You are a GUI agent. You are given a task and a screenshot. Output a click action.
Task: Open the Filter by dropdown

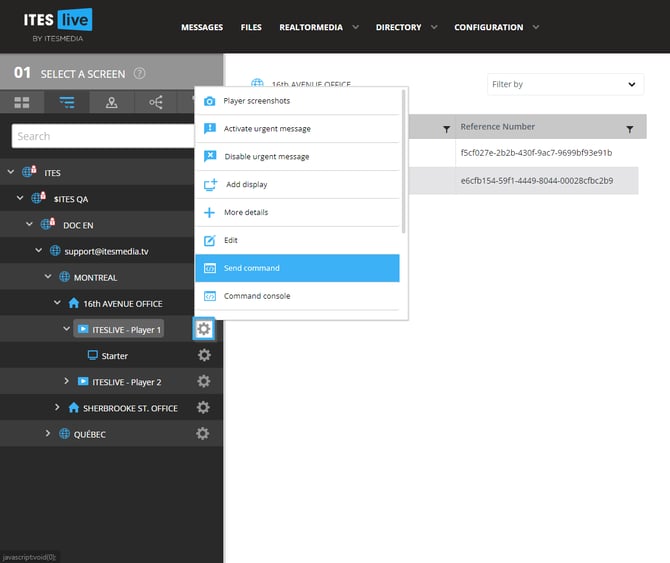point(565,84)
